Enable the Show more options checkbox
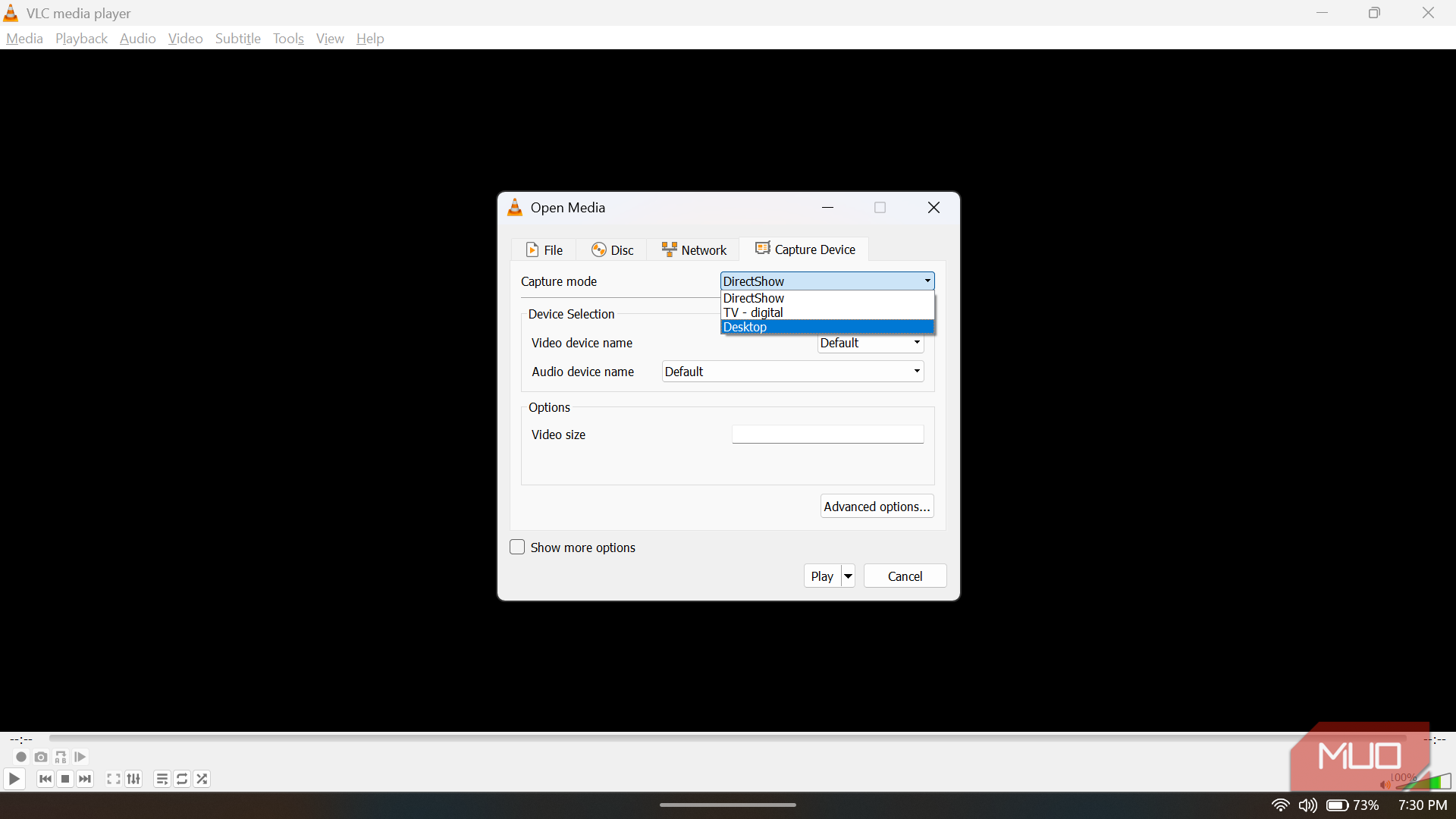Screen dimensions: 1456x819 517,547
